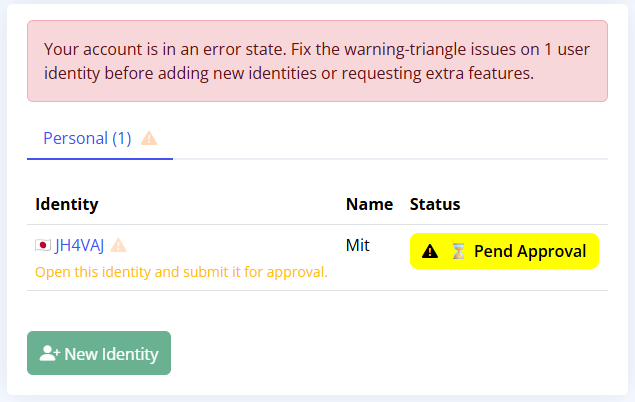
Task: Click the Status column header
Action: [x=435, y=204]
